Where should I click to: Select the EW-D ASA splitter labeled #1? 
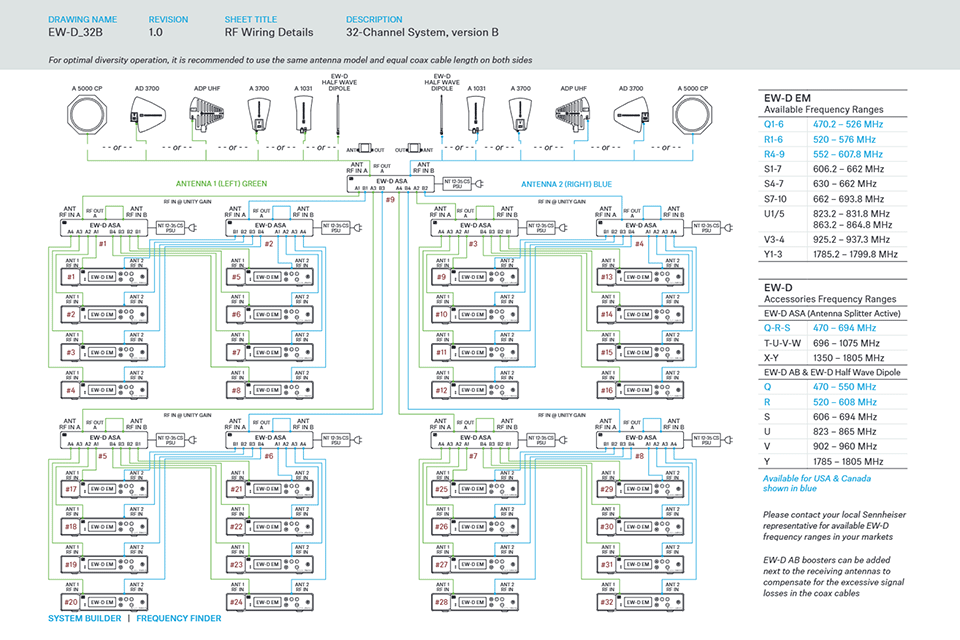[x=104, y=228]
